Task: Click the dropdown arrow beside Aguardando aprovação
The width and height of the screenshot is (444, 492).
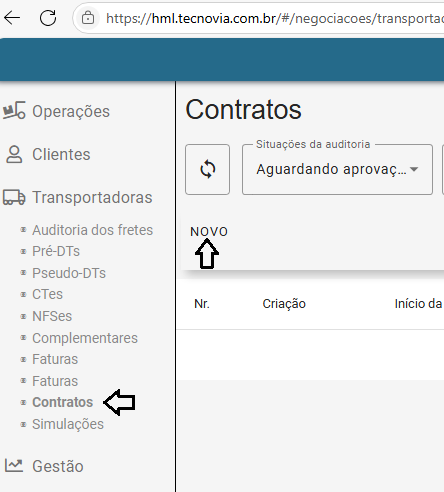Action: coord(414,169)
